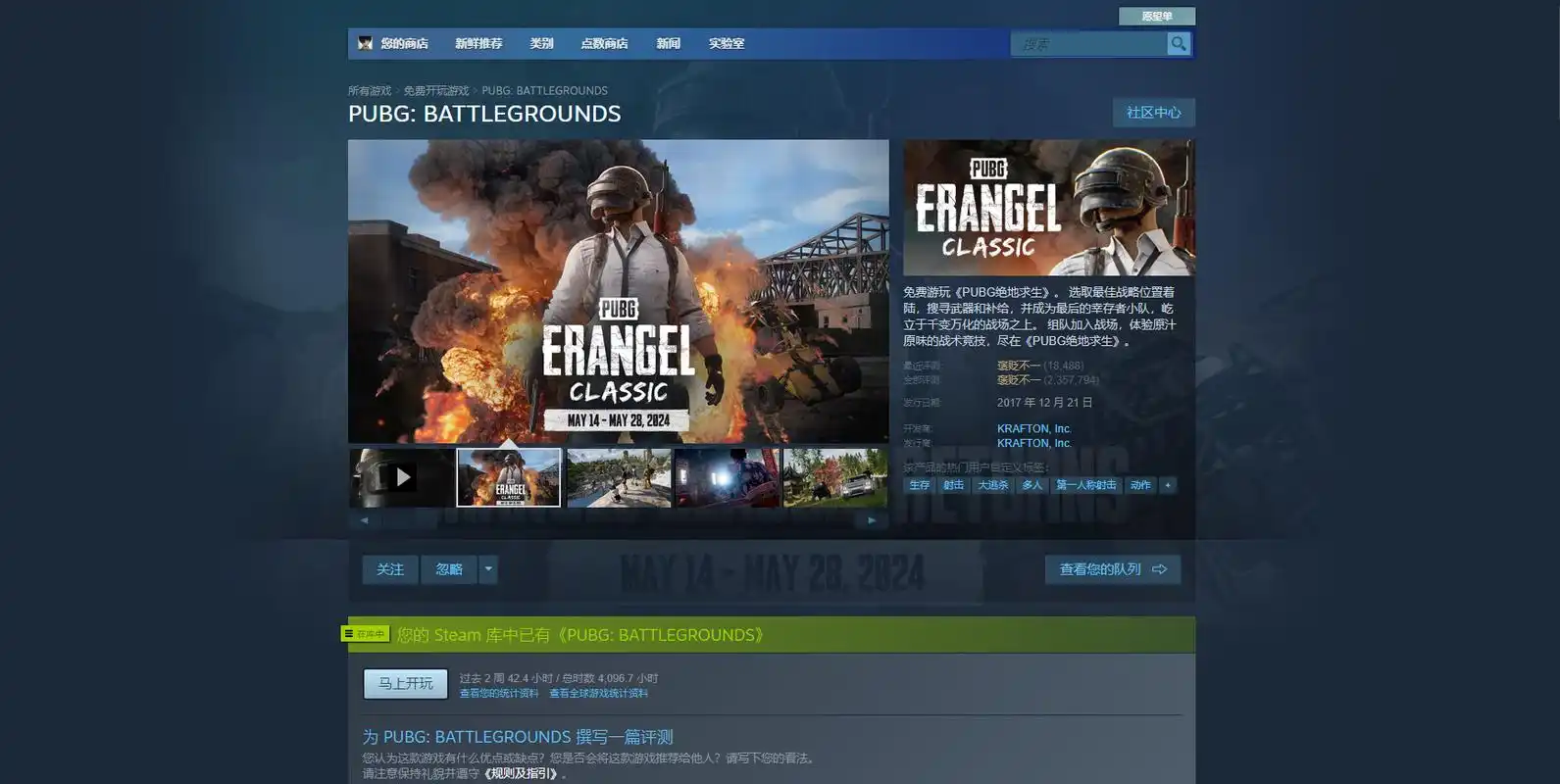
Task: Click the 关注 follow button
Action: pos(390,569)
